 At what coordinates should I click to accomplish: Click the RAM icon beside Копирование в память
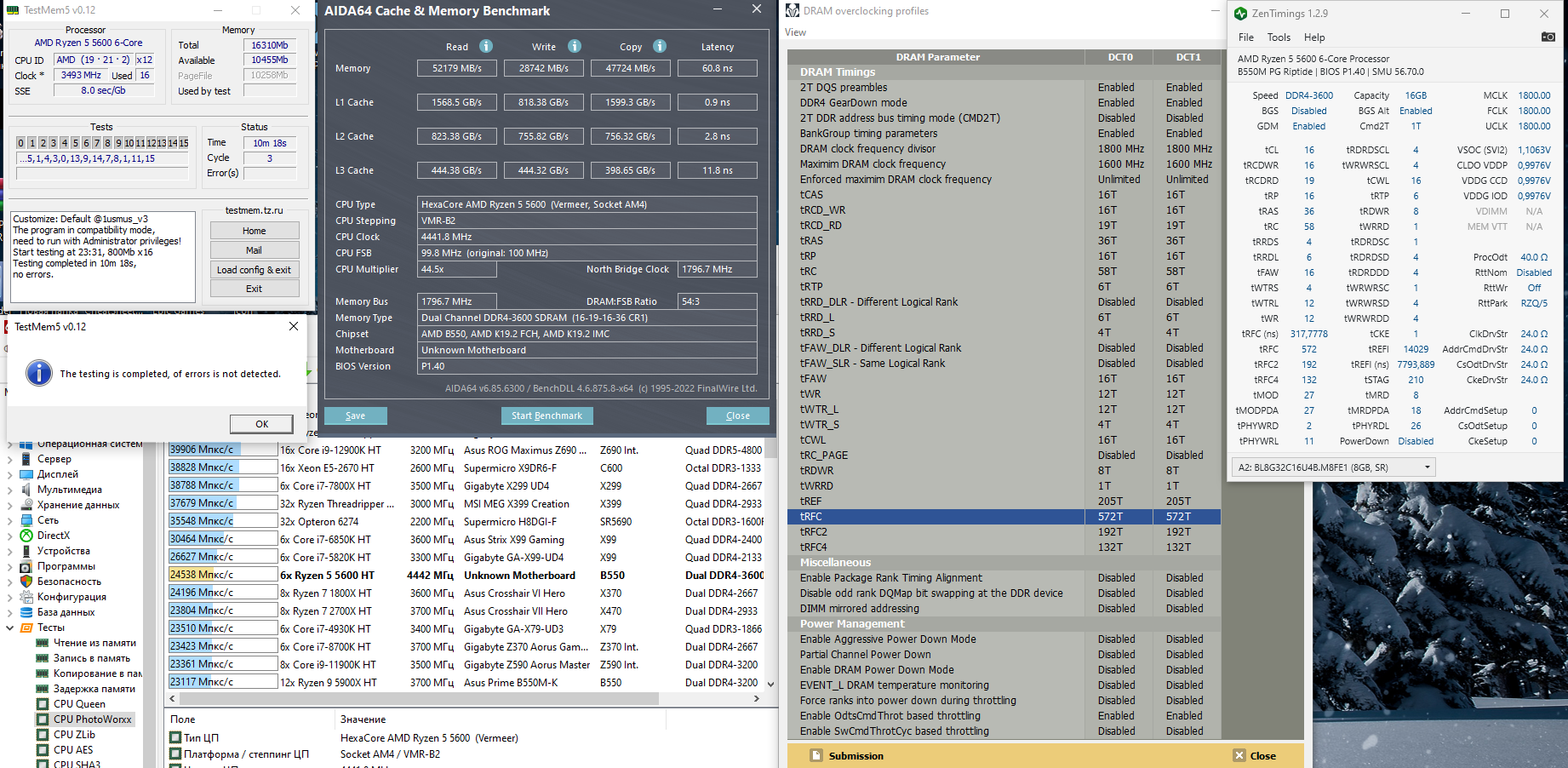43,673
